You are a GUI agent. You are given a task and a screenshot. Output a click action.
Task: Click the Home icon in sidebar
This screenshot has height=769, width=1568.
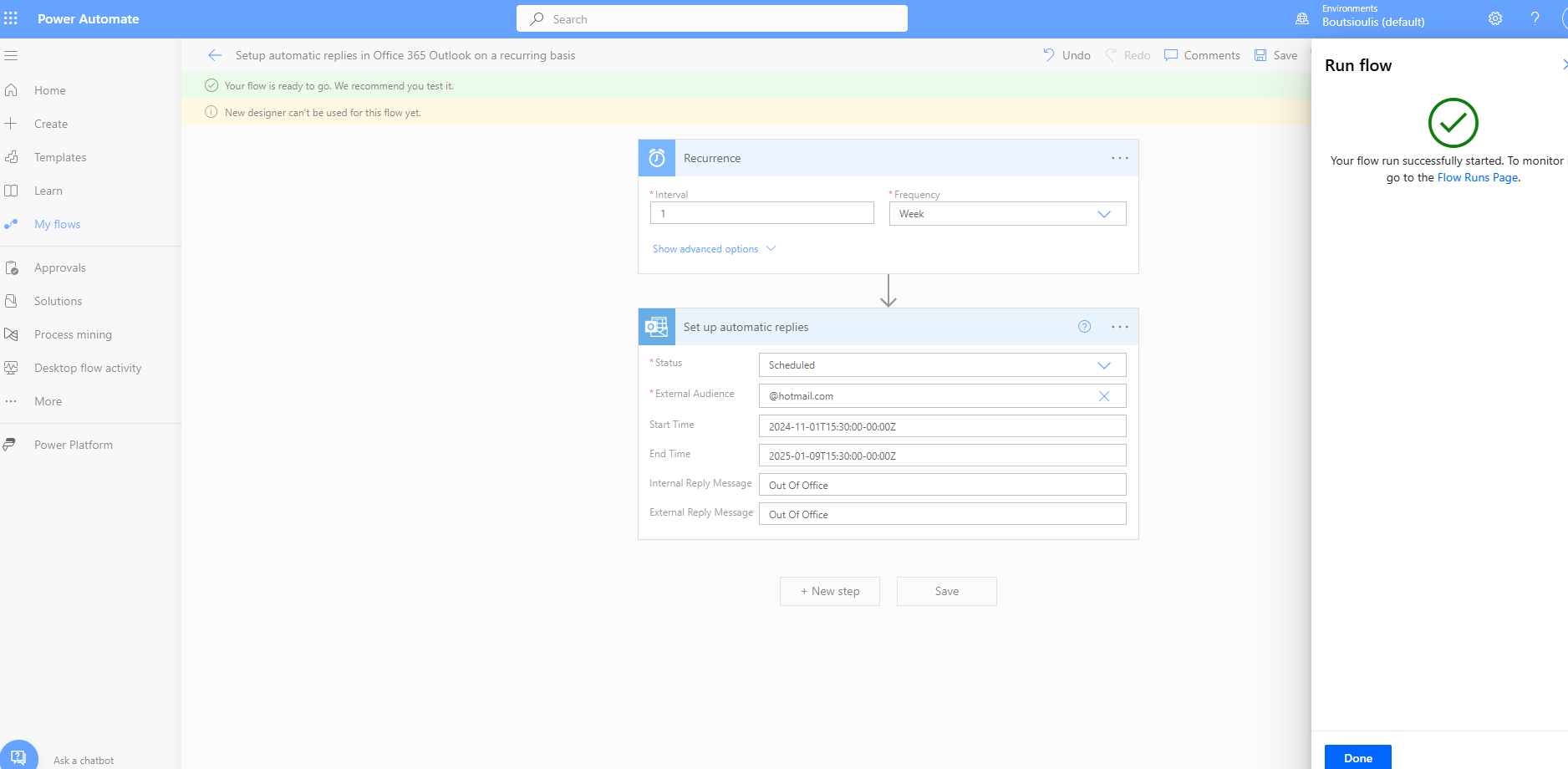point(11,90)
